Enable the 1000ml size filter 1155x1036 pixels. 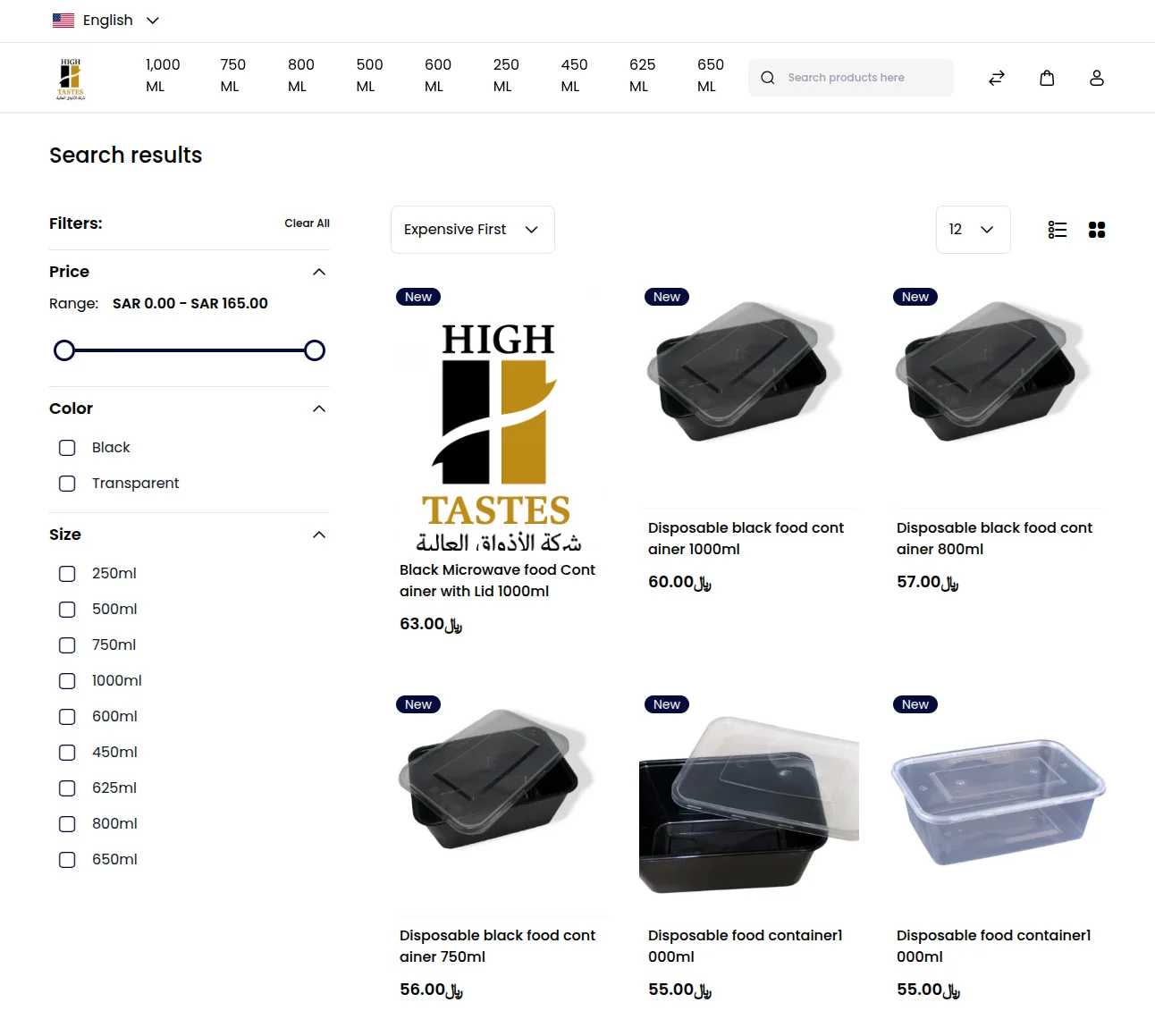pyautogui.click(x=67, y=680)
